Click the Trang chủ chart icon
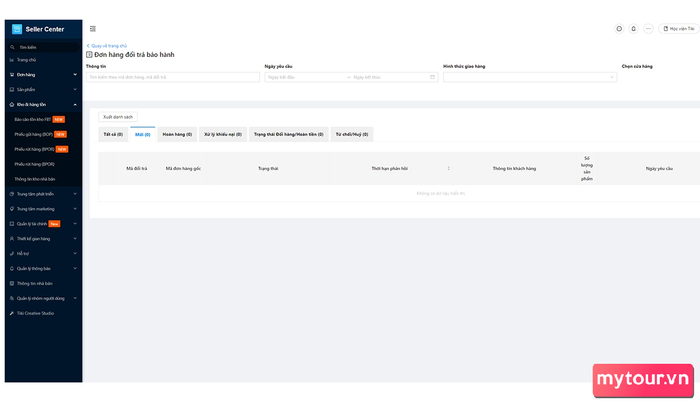700x405 pixels. [12, 60]
